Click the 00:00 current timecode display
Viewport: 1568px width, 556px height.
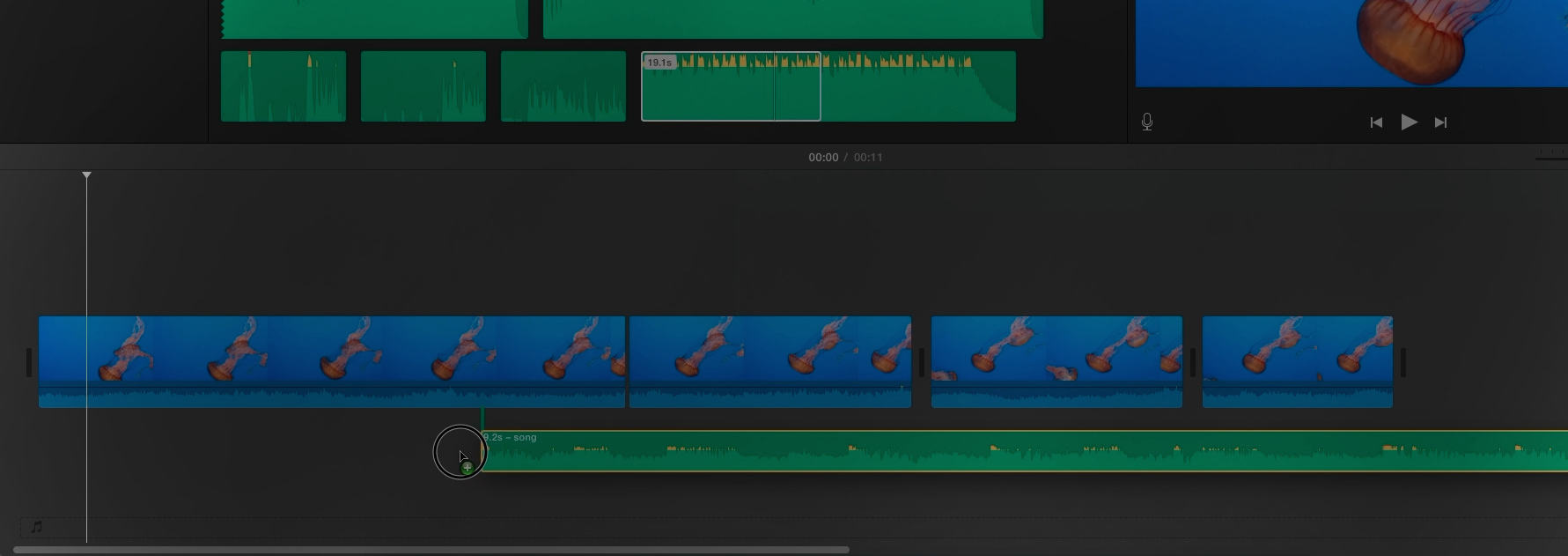(x=823, y=157)
